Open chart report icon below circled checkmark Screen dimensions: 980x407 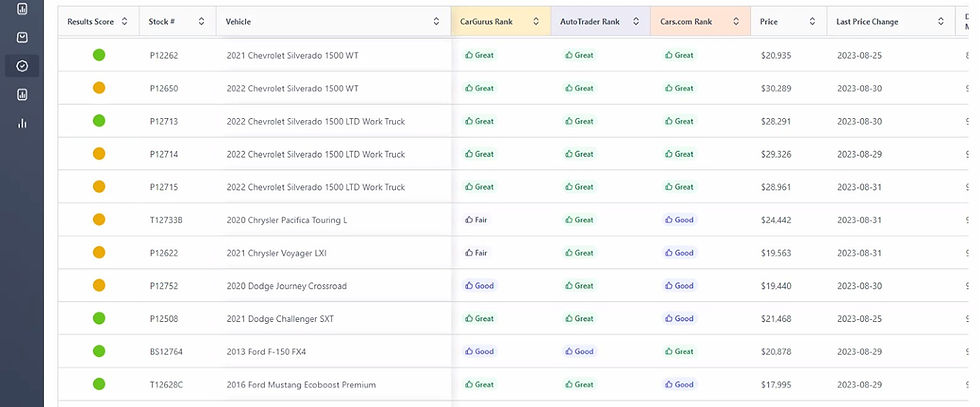tap(22, 95)
